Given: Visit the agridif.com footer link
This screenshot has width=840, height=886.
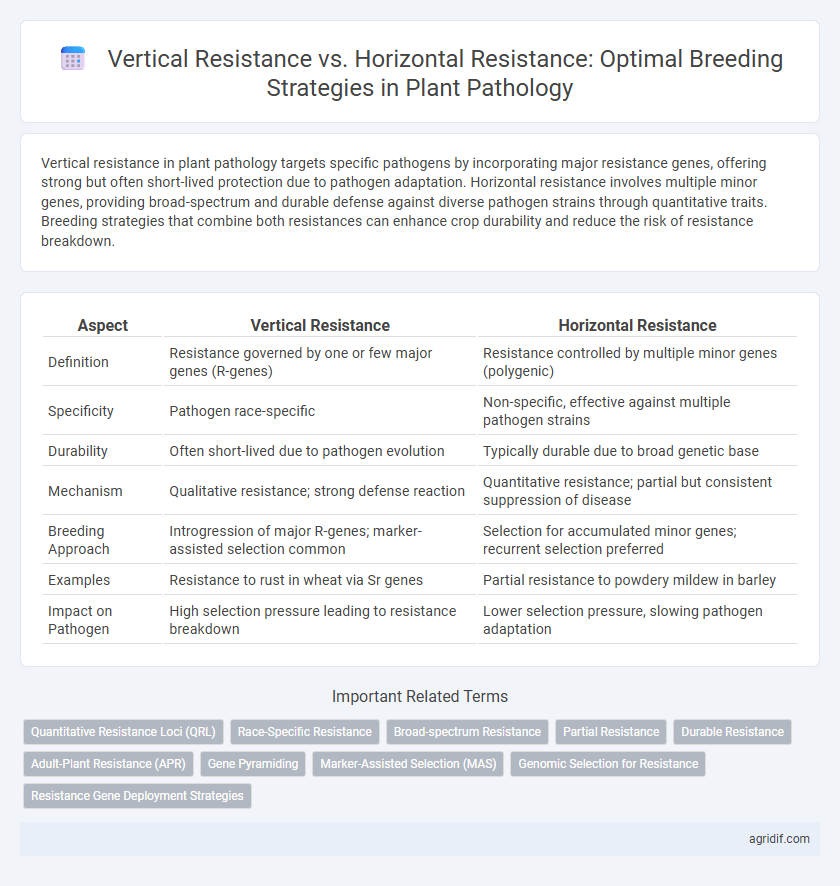Looking at the screenshot, I should (779, 839).
